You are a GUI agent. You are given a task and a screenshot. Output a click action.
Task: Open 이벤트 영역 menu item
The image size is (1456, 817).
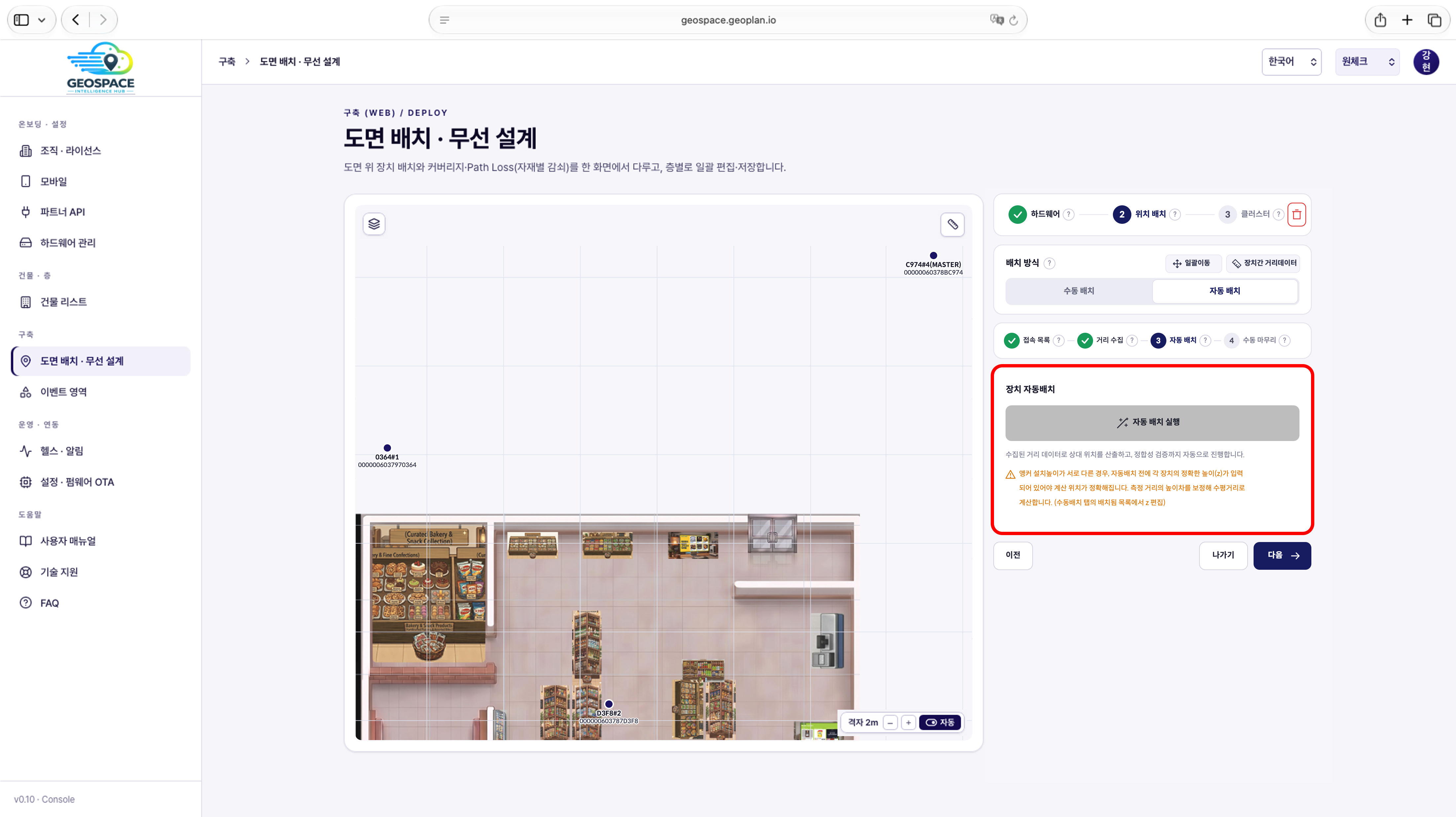coord(101,392)
